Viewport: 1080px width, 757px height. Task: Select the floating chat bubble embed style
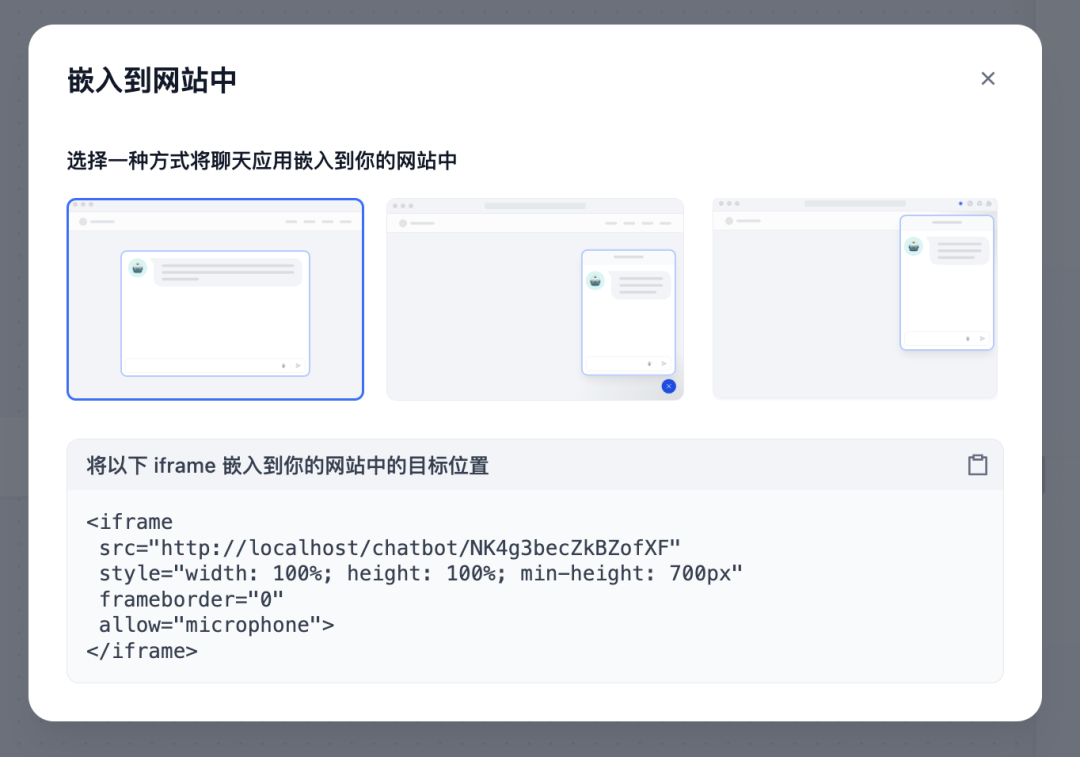pyautogui.click(x=535, y=299)
